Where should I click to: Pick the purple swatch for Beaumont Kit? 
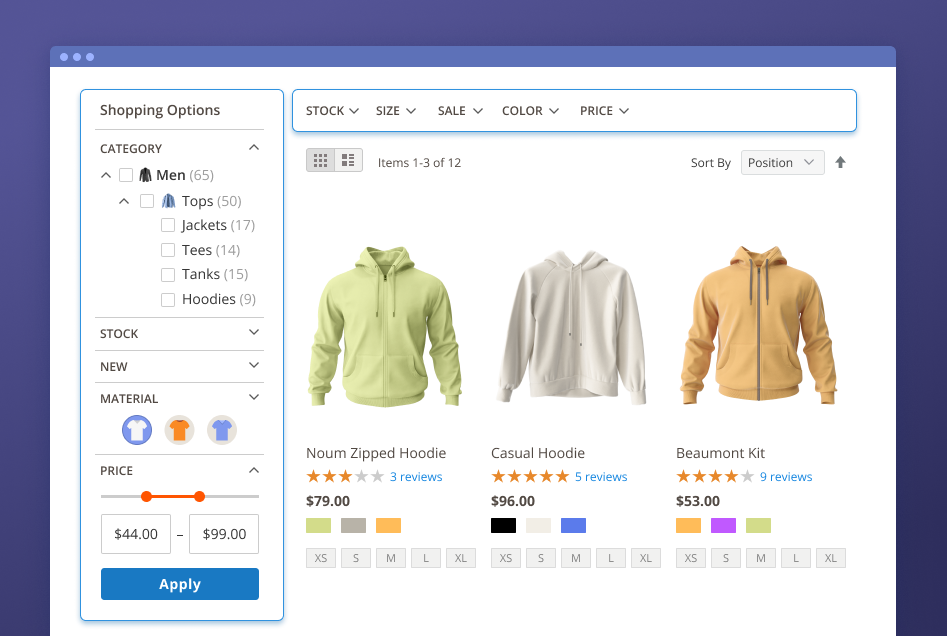coord(723,526)
